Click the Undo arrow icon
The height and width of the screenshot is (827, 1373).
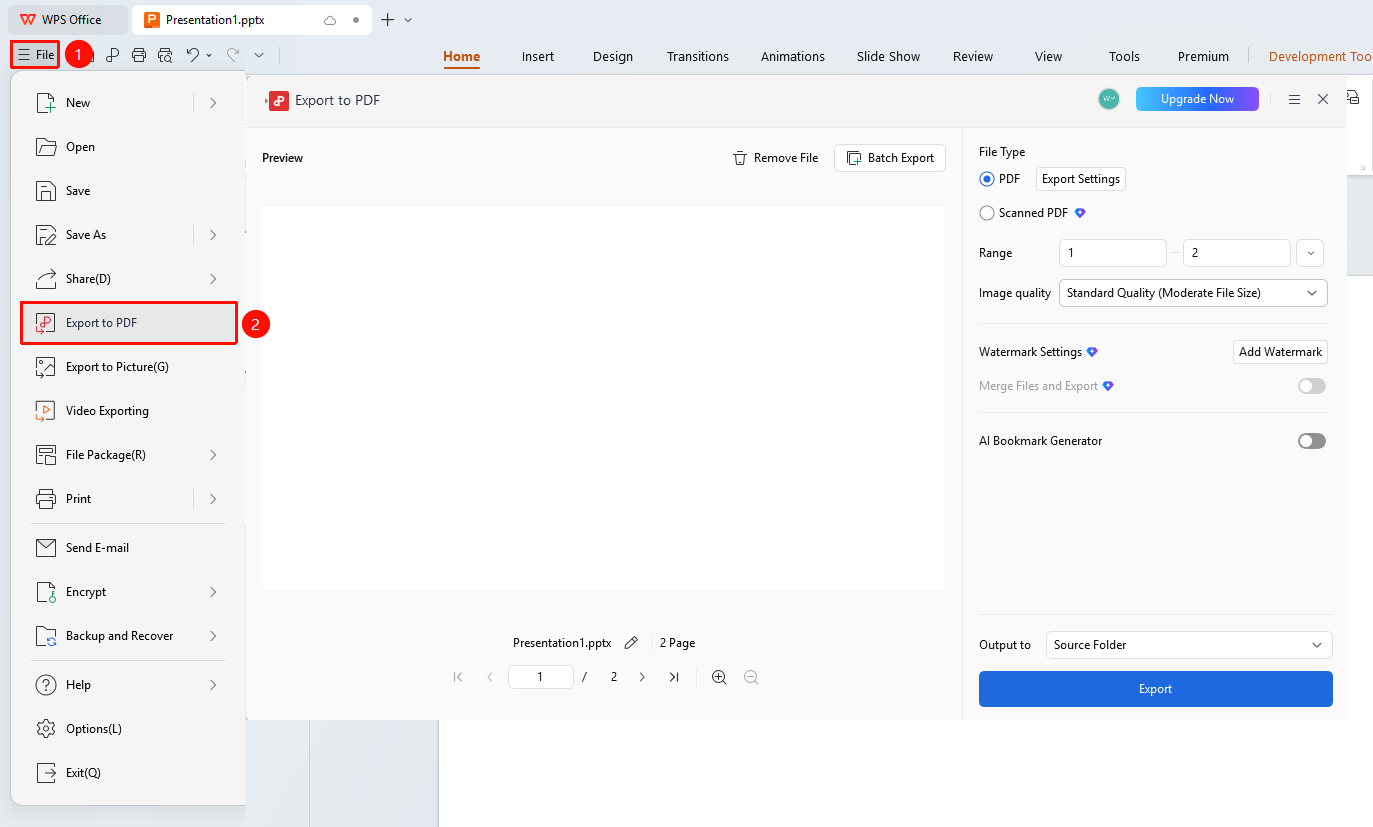point(193,56)
